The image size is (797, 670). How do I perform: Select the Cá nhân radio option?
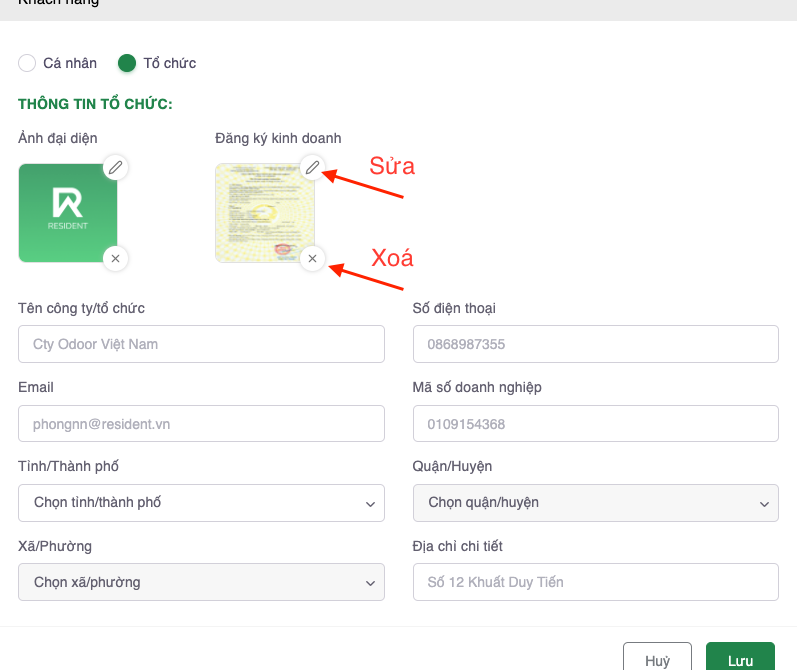point(27,63)
